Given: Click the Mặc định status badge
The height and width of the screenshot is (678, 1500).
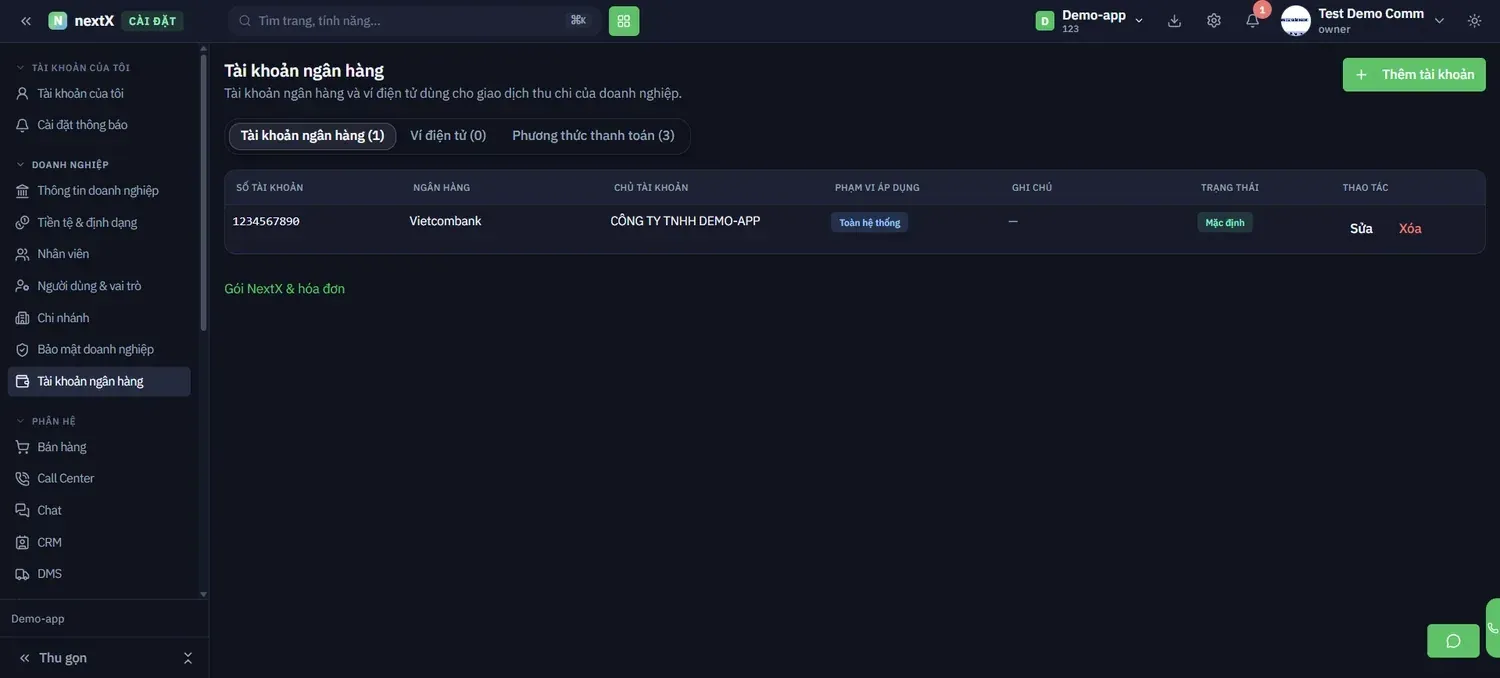Looking at the screenshot, I should click(x=1225, y=223).
